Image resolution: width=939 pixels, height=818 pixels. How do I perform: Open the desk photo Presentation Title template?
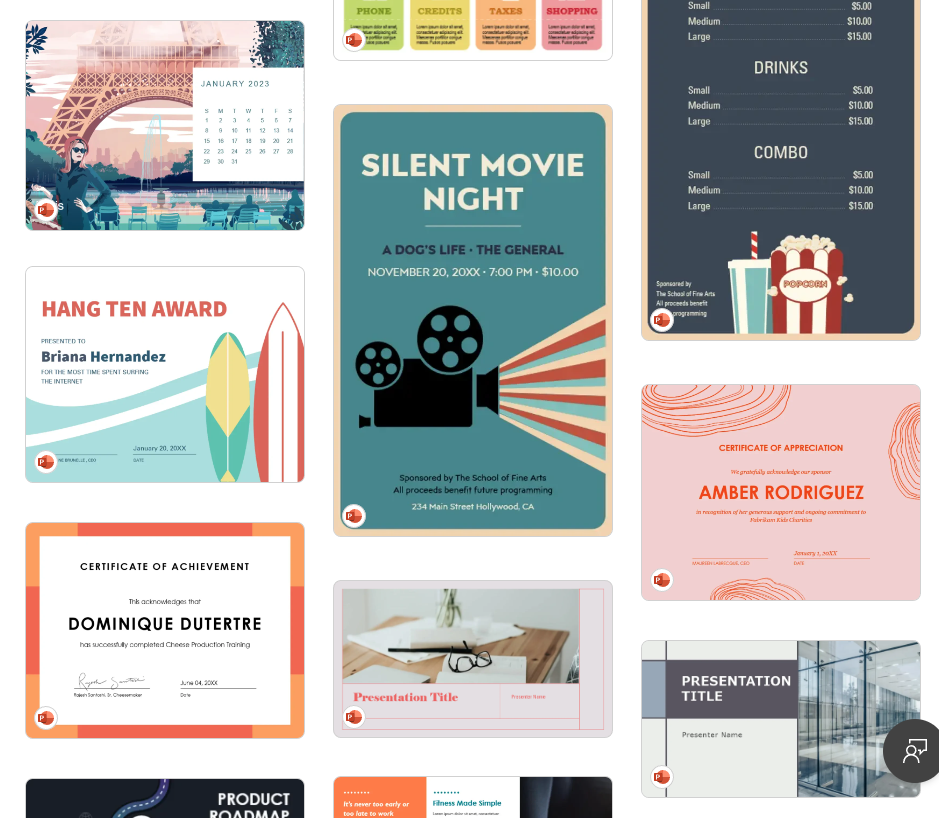coord(472,659)
